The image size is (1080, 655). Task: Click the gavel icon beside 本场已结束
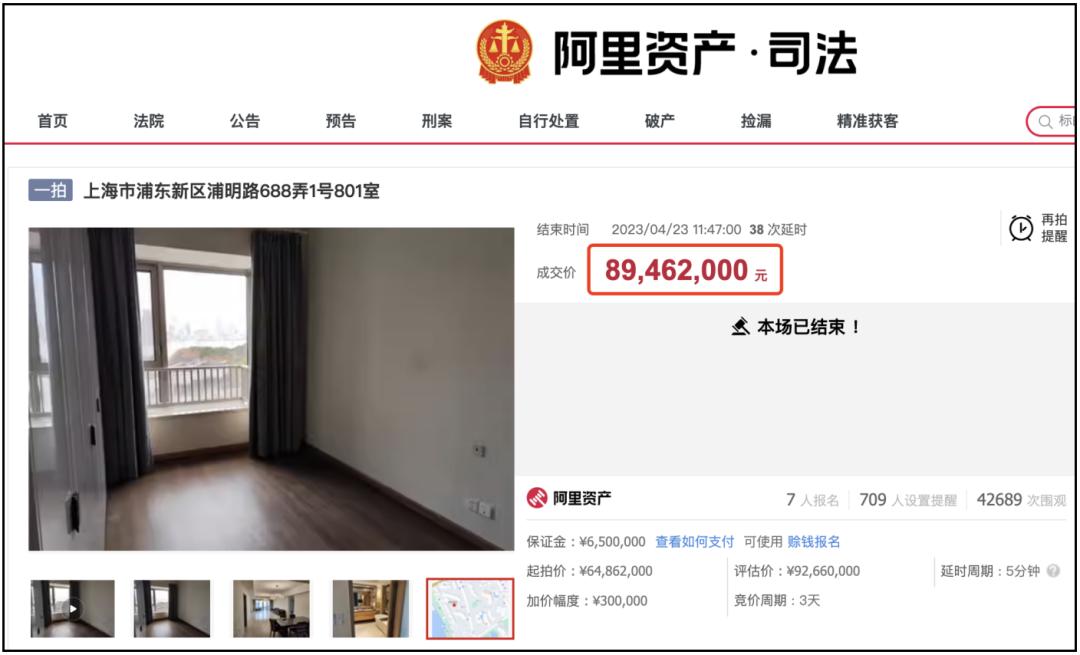coord(740,326)
